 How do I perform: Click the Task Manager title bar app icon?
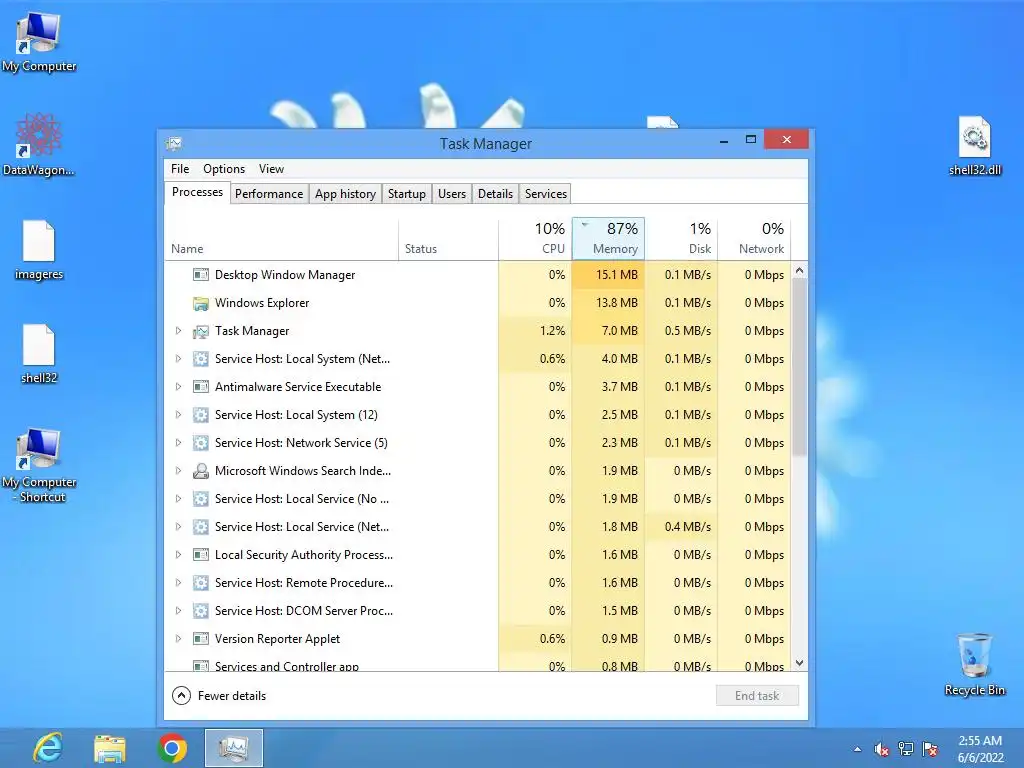point(174,143)
